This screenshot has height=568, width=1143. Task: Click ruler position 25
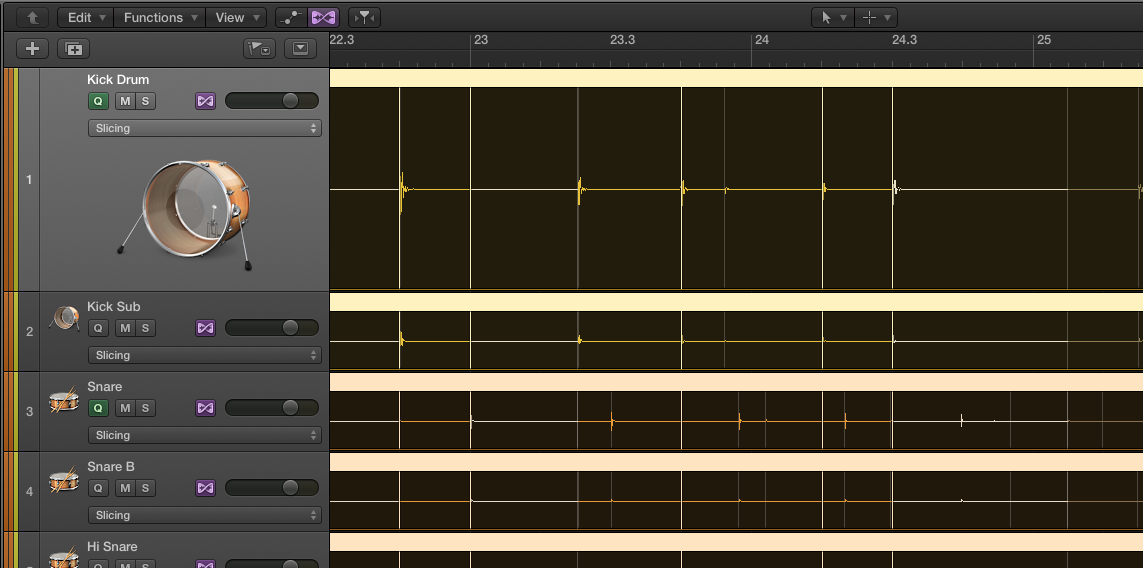click(1044, 40)
